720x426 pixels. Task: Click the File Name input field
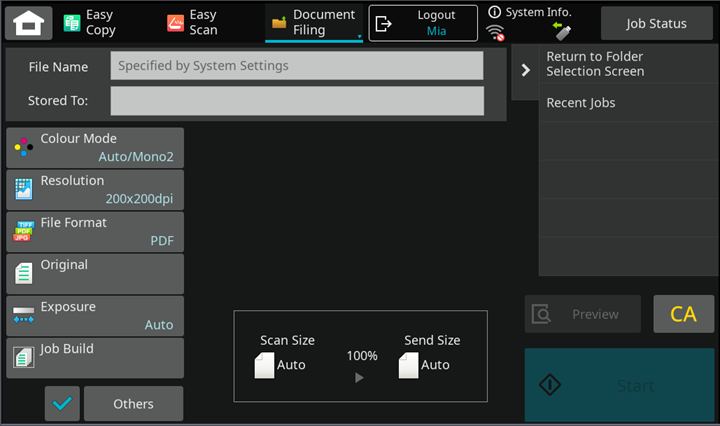coord(296,66)
